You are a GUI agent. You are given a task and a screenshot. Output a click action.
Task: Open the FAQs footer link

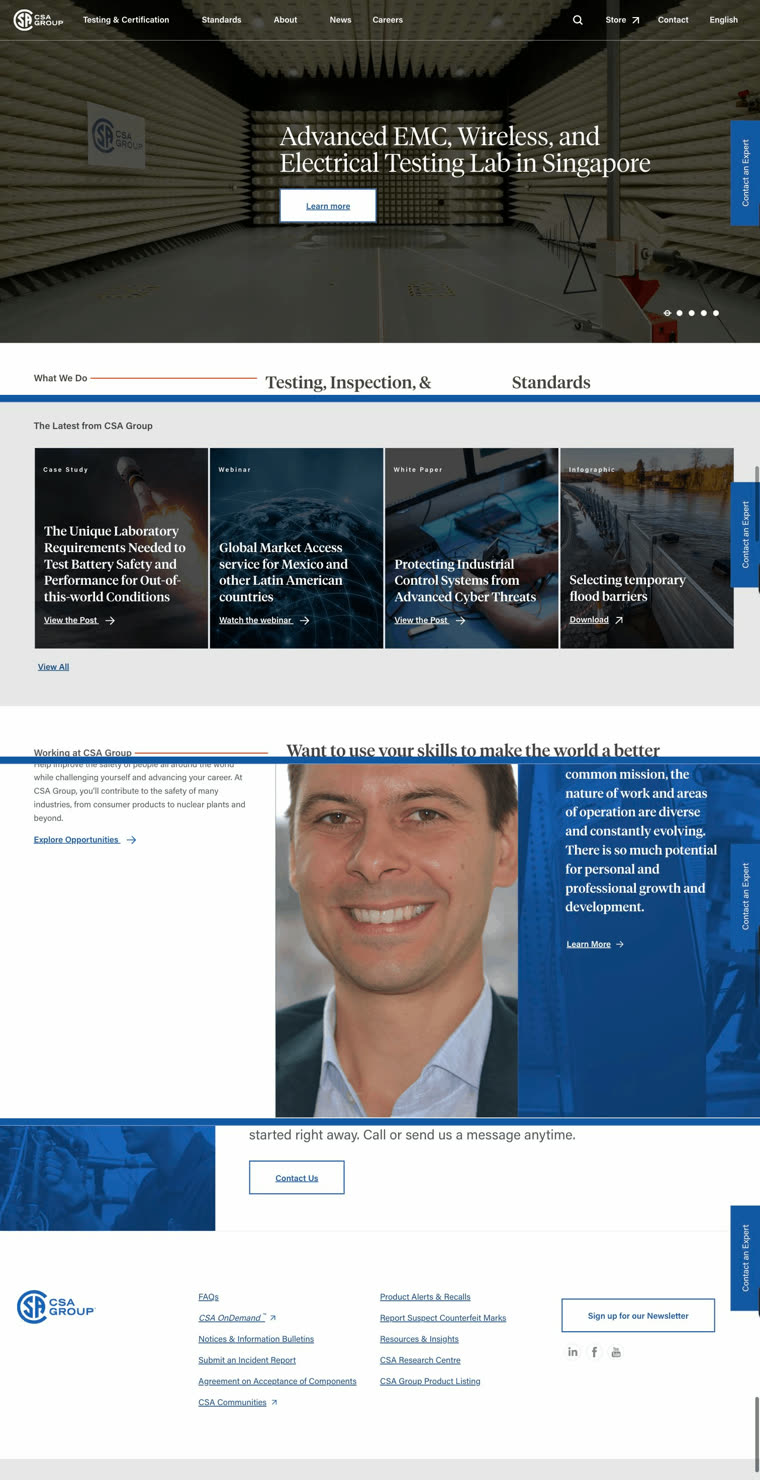(x=208, y=1297)
